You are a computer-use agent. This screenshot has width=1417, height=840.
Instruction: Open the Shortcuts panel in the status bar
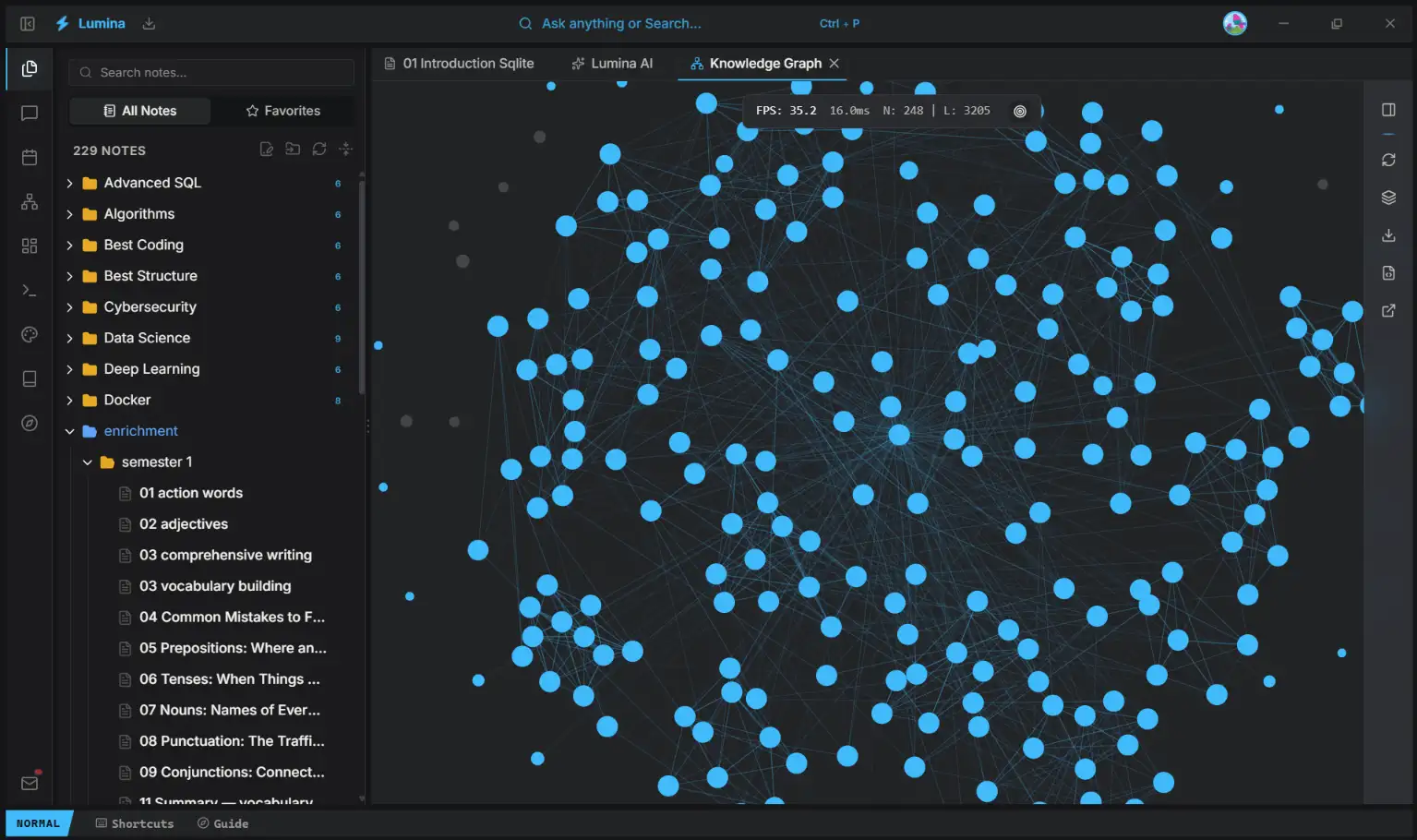(x=135, y=823)
